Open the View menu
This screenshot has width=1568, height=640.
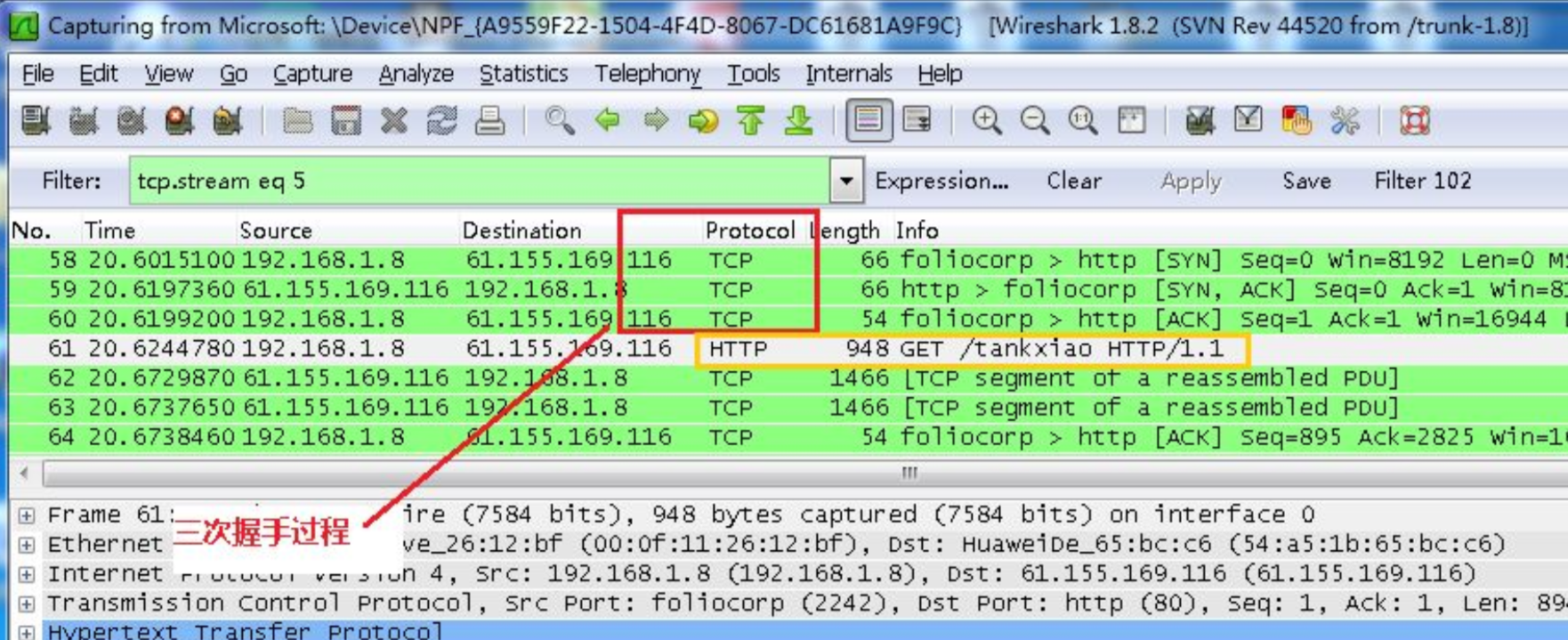tap(168, 74)
